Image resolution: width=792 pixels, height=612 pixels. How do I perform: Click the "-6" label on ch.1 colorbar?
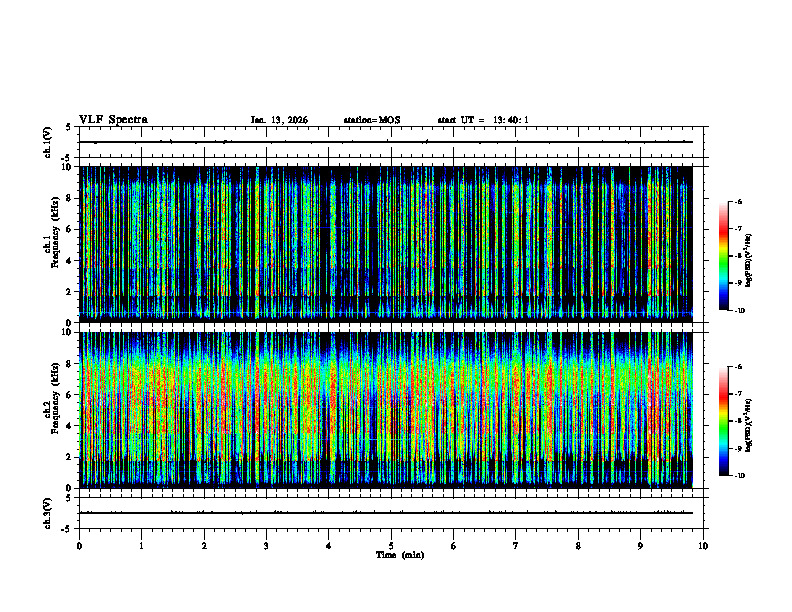738,202
